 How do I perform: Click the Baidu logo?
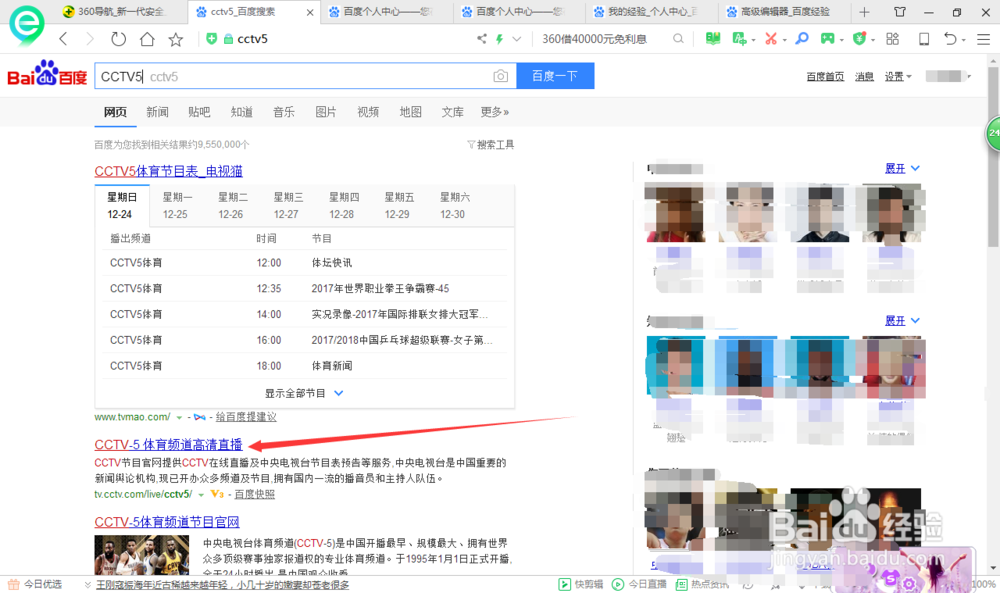pyautogui.click(x=47, y=73)
